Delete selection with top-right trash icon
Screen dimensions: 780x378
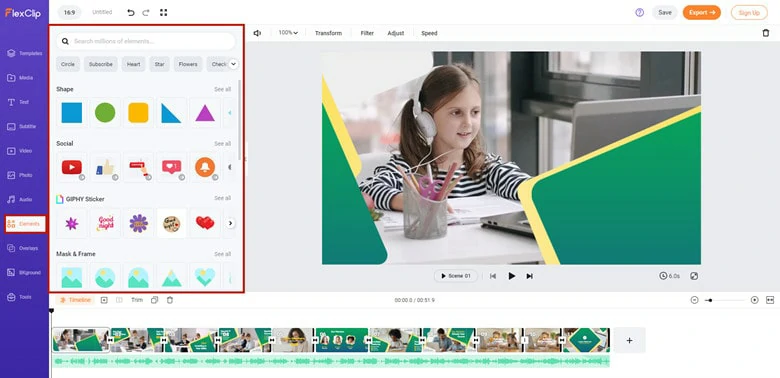[766, 33]
